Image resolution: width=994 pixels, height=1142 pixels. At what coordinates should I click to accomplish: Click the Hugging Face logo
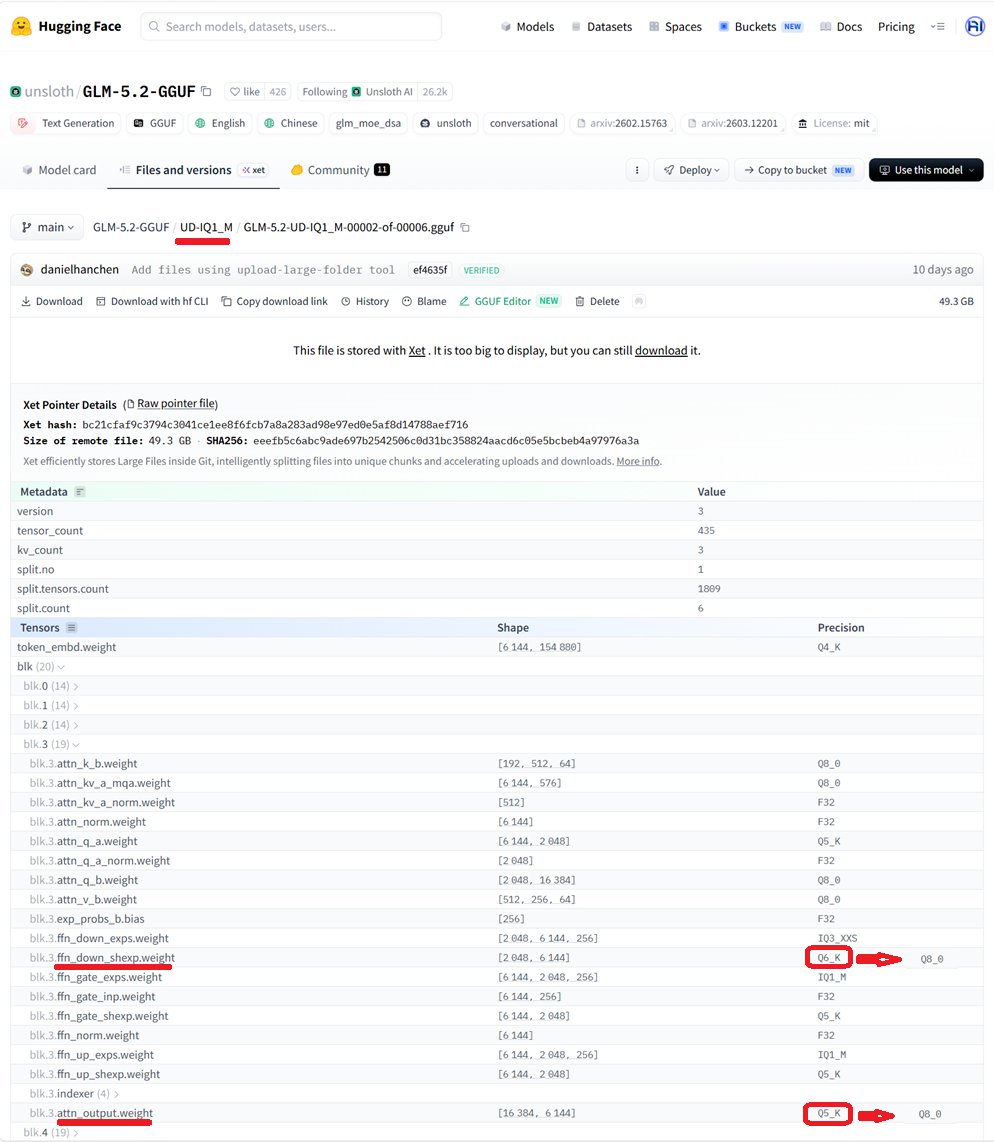tap(66, 26)
